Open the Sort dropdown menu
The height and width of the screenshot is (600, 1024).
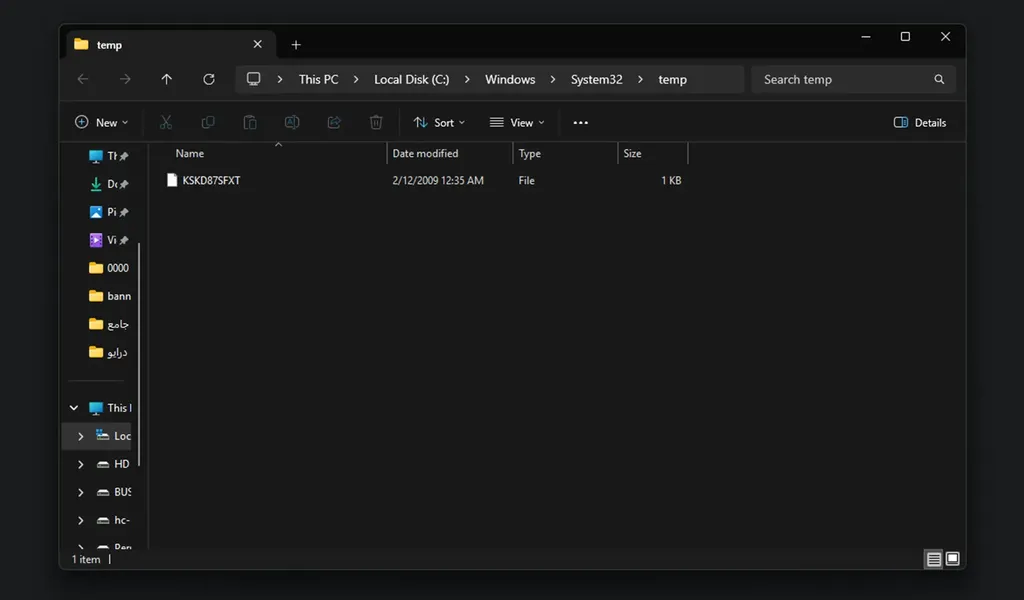coord(439,122)
